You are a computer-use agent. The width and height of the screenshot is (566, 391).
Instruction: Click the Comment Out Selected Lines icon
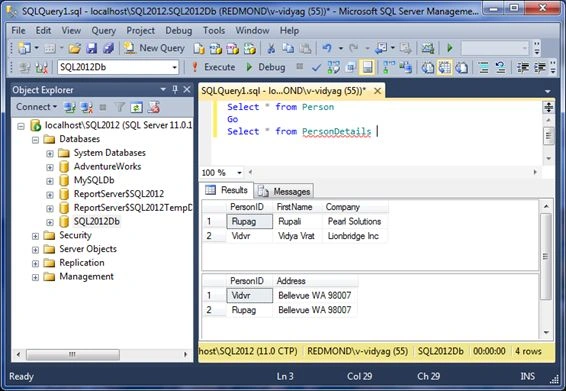[x=483, y=67]
